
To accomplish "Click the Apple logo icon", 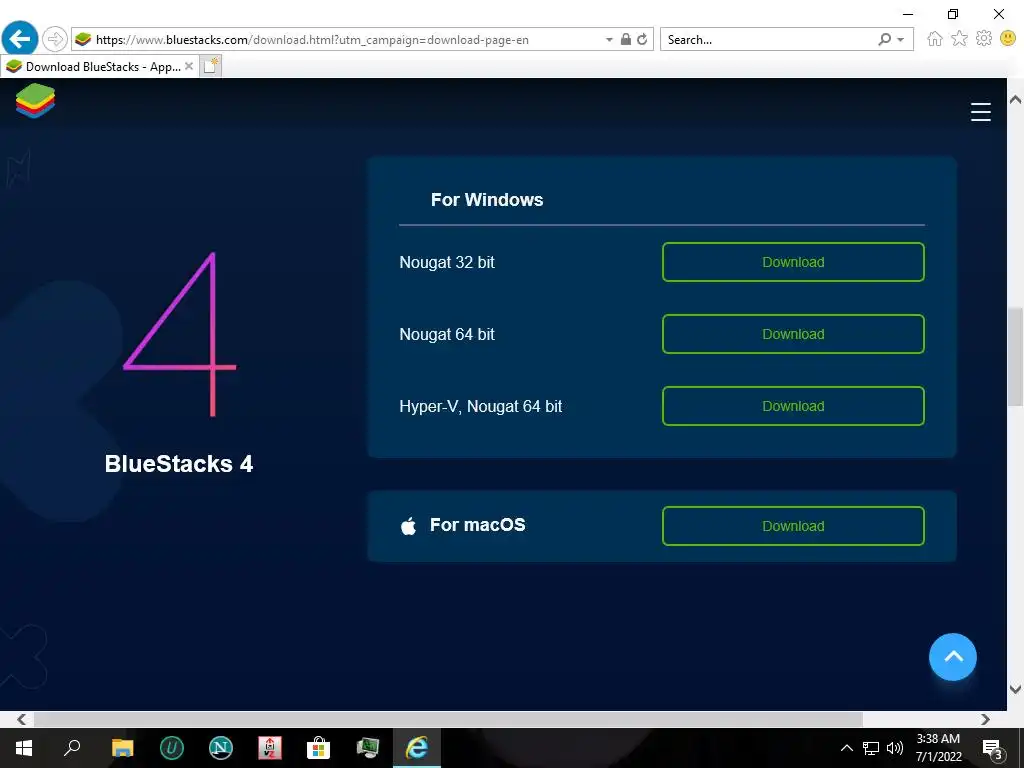I will point(409,526).
